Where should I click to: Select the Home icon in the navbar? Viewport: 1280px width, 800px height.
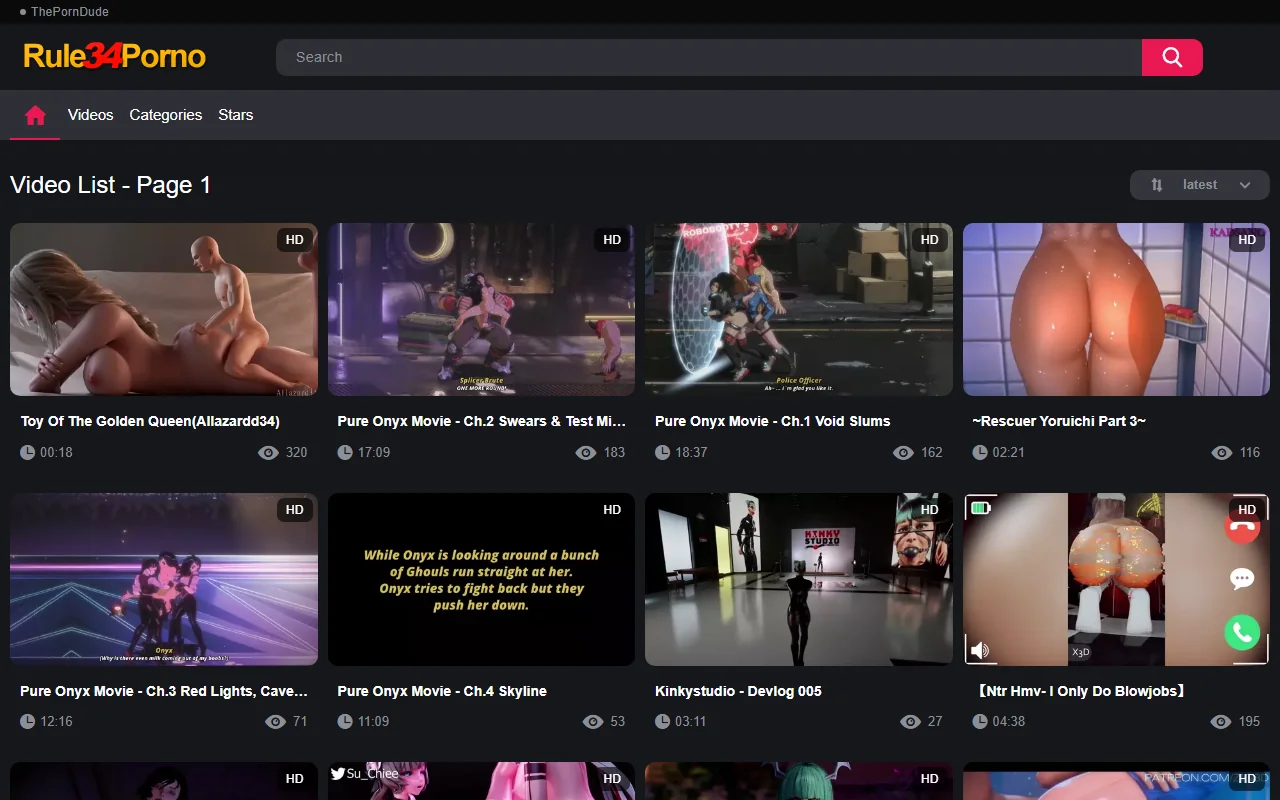tap(34, 114)
